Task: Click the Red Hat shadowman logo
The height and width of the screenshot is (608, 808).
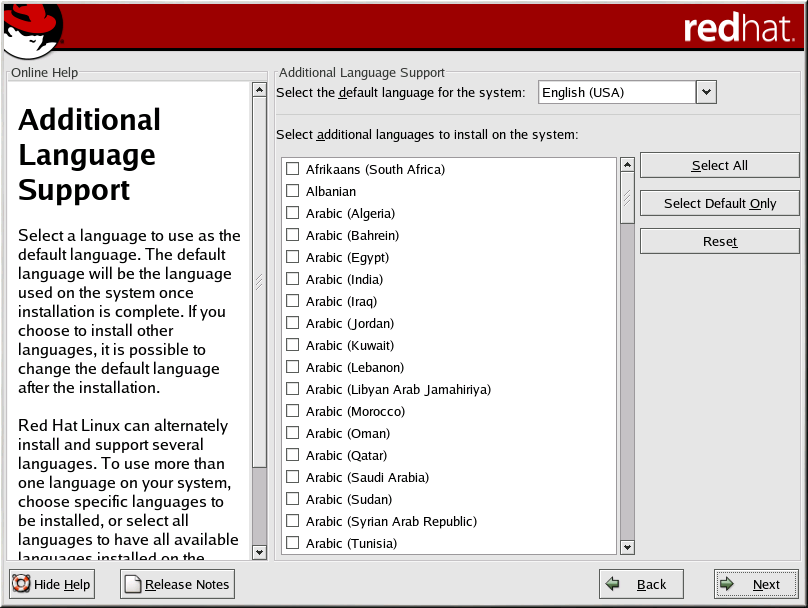Action: pos(32,30)
